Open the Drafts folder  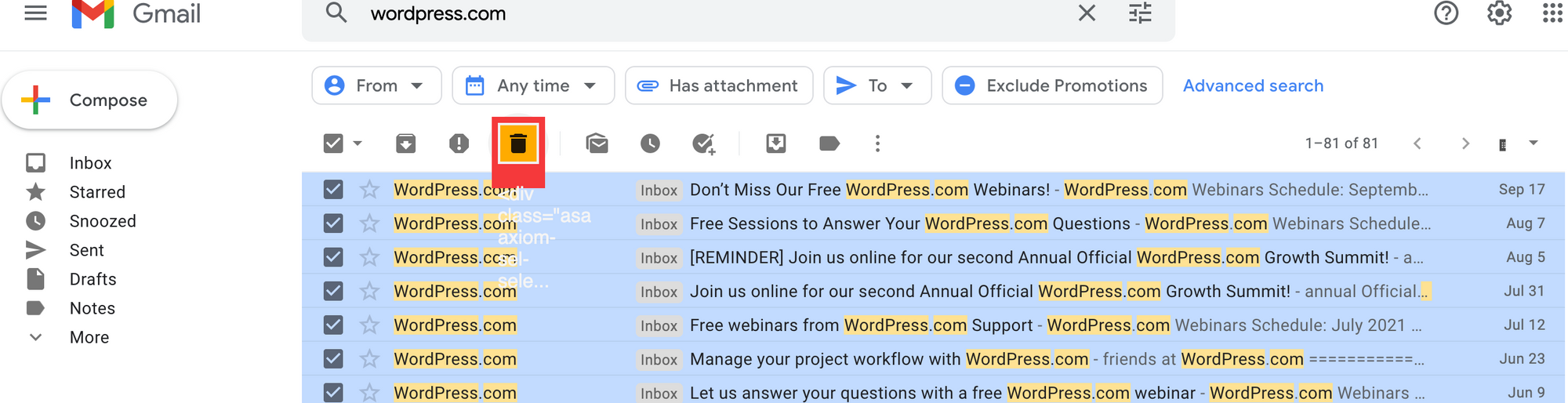point(93,279)
